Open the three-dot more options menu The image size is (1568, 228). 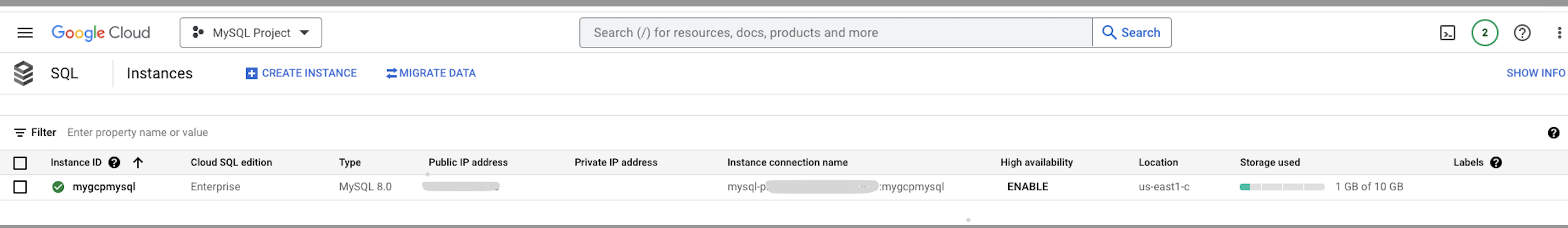tap(1558, 33)
